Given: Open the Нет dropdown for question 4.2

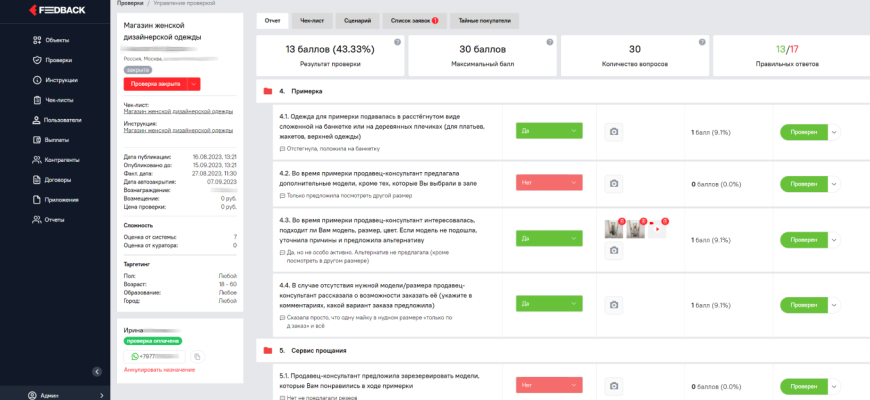Looking at the screenshot, I should pyautogui.click(x=549, y=183).
